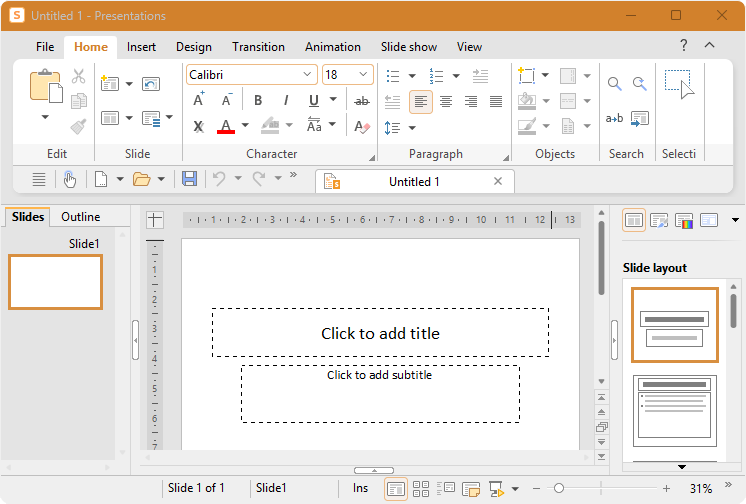Click the zoom in plus button
This screenshot has height=504, width=746.
click(666, 488)
